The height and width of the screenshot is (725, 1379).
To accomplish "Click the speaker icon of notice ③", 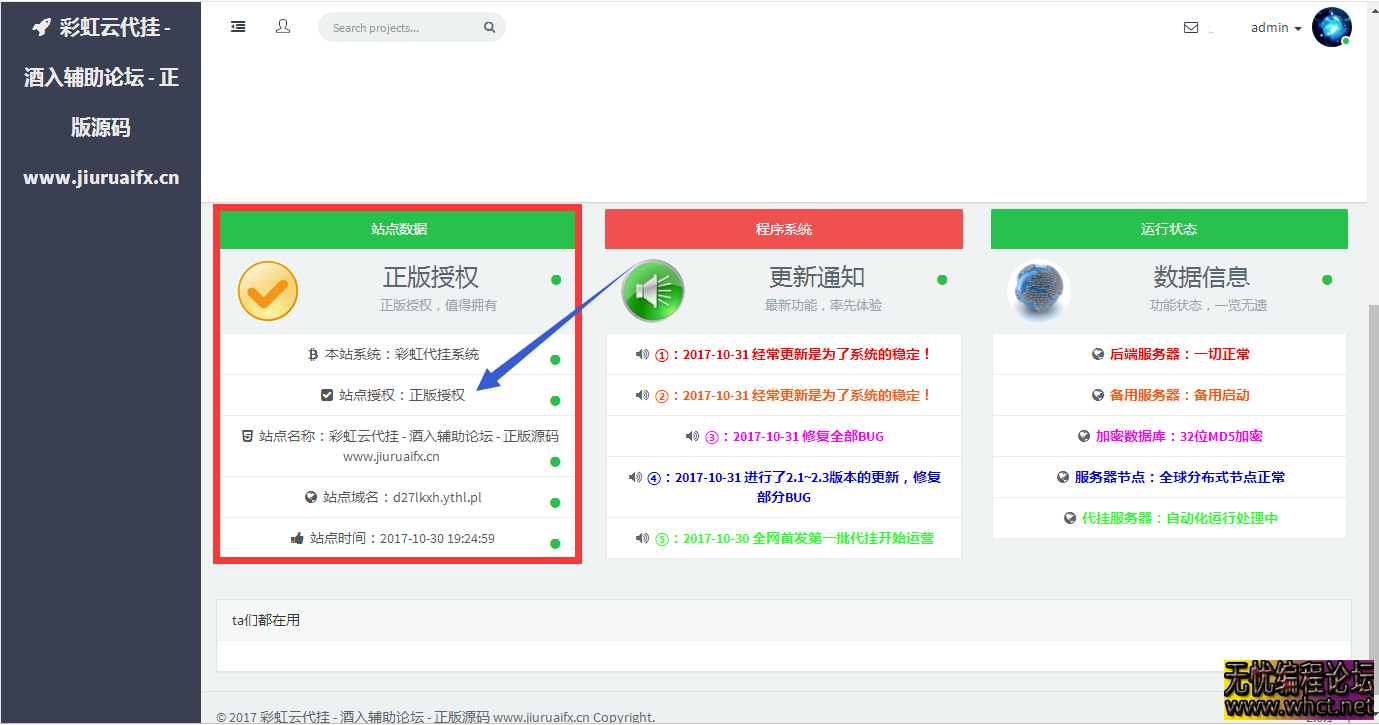I will point(692,436).
